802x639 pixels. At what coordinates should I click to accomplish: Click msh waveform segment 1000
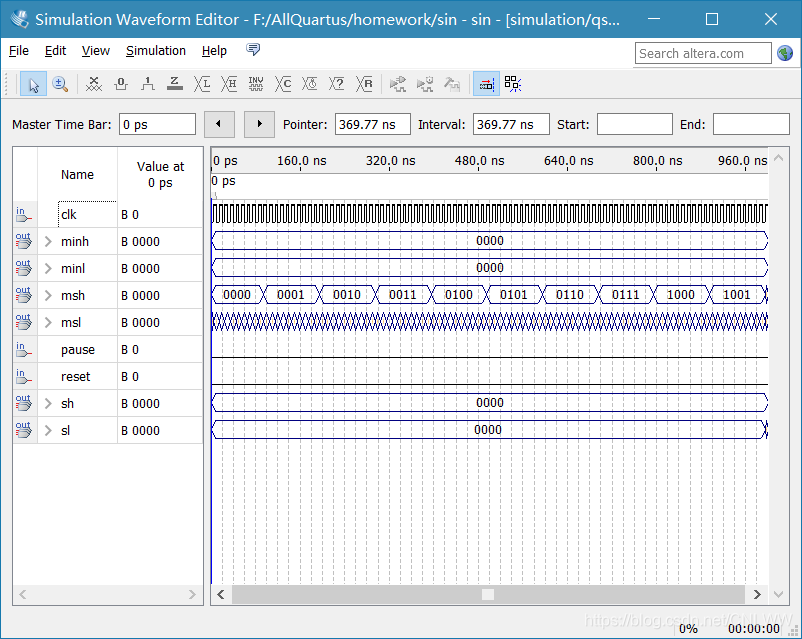681,295
